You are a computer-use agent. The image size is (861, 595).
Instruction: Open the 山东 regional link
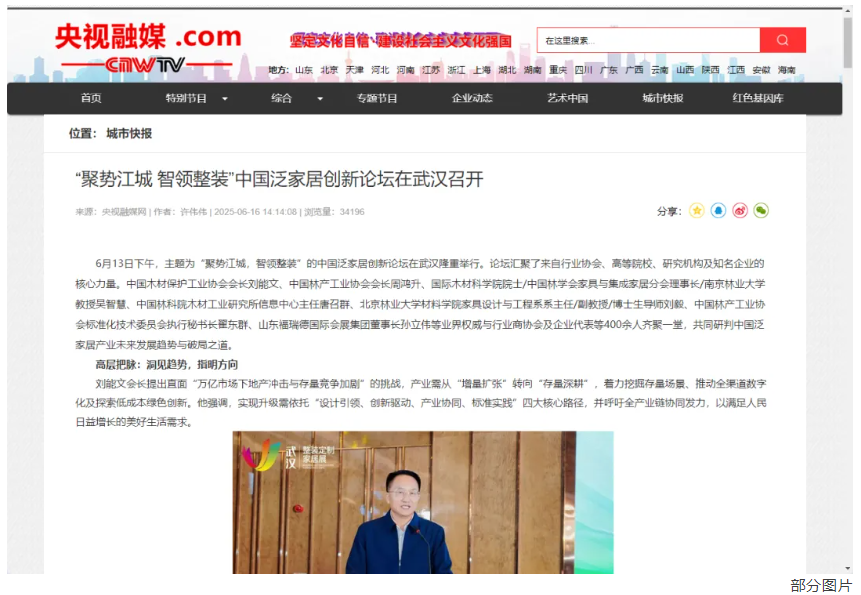[x=304, y=70]
